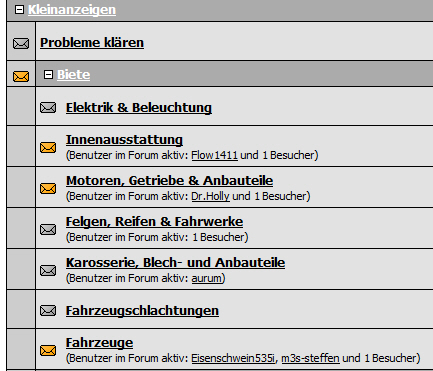Open the Probleme klären forum
This screenshot has height=371, width=433.
click(92, 43)
